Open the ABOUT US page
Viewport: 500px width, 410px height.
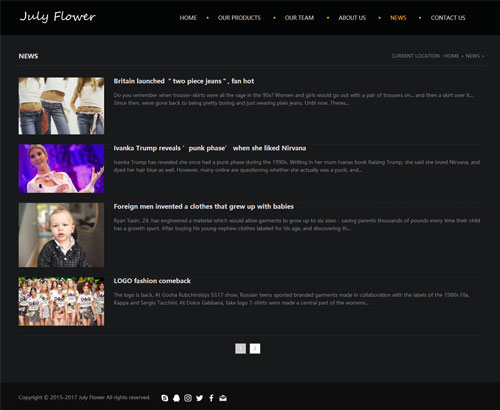pyautogui.click(x=352, y=18)
